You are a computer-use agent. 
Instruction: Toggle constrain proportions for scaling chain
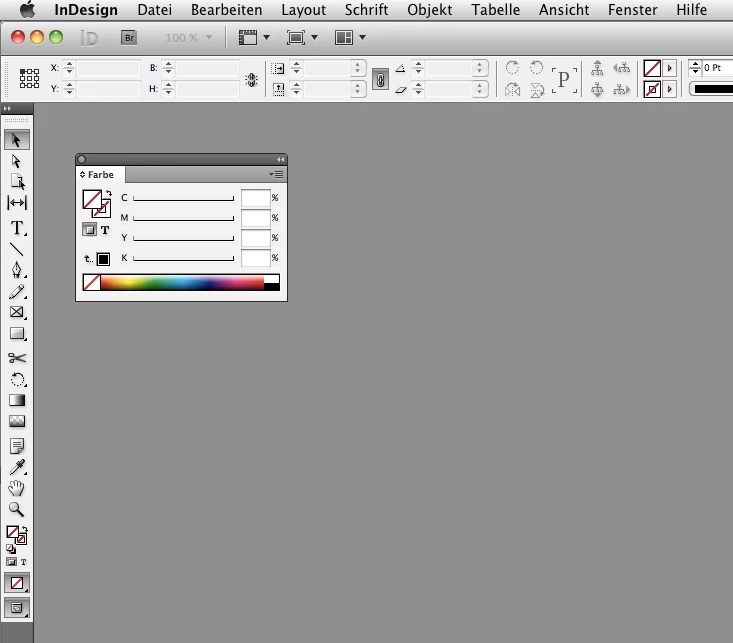[x=381, y=79]
